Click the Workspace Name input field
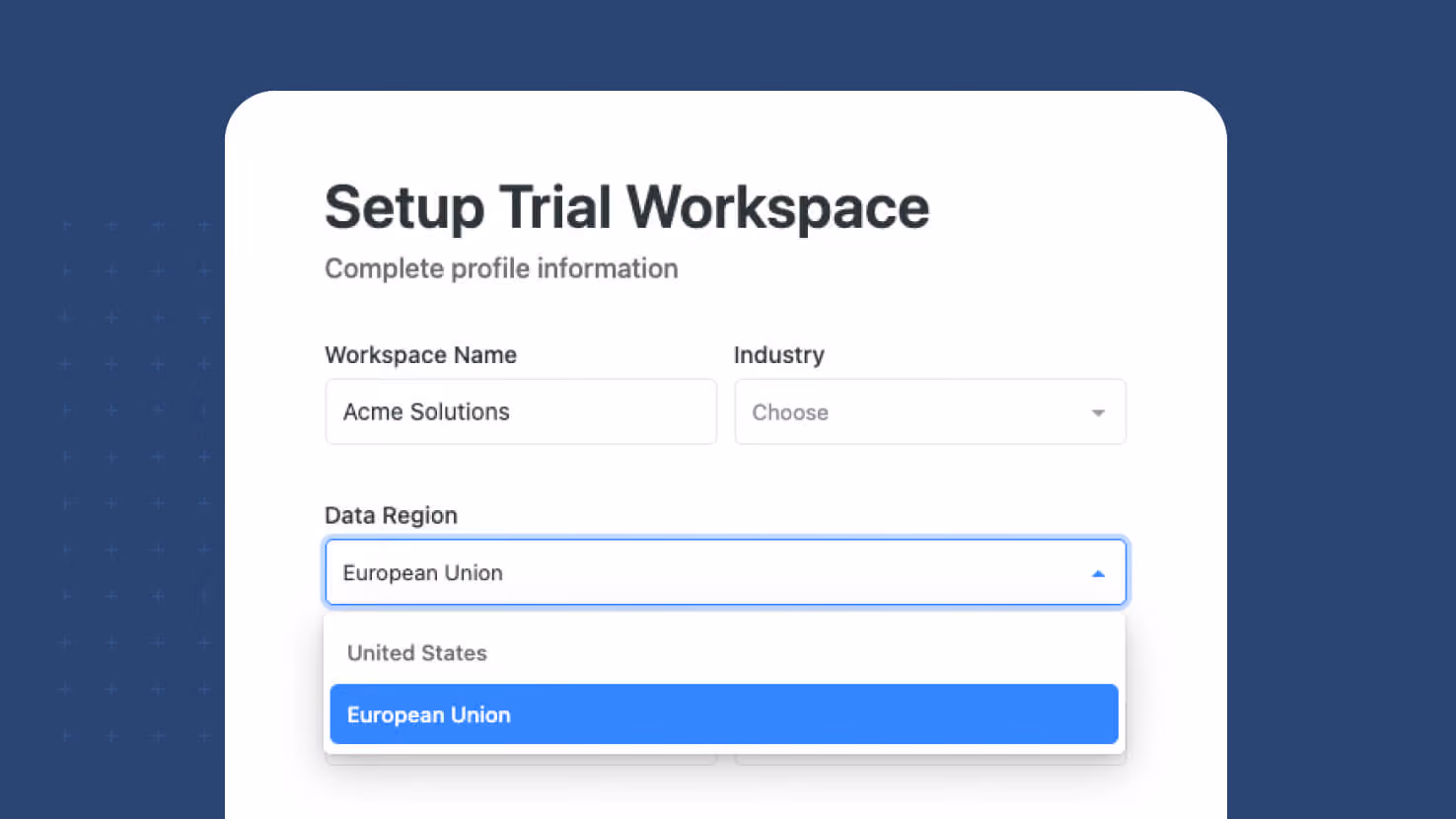 521,411
